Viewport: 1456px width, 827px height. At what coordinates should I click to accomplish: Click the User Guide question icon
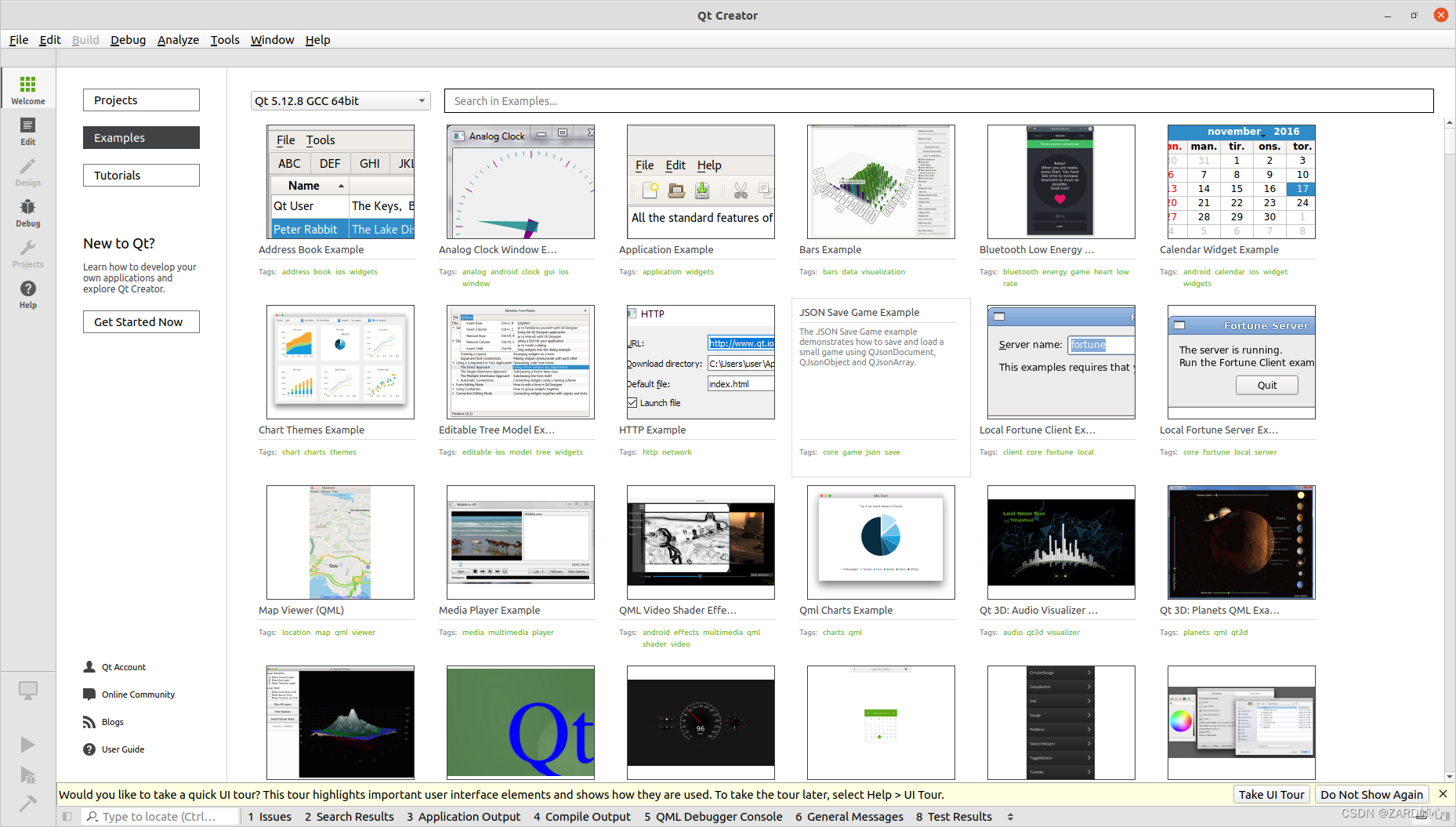click(89, 749)
